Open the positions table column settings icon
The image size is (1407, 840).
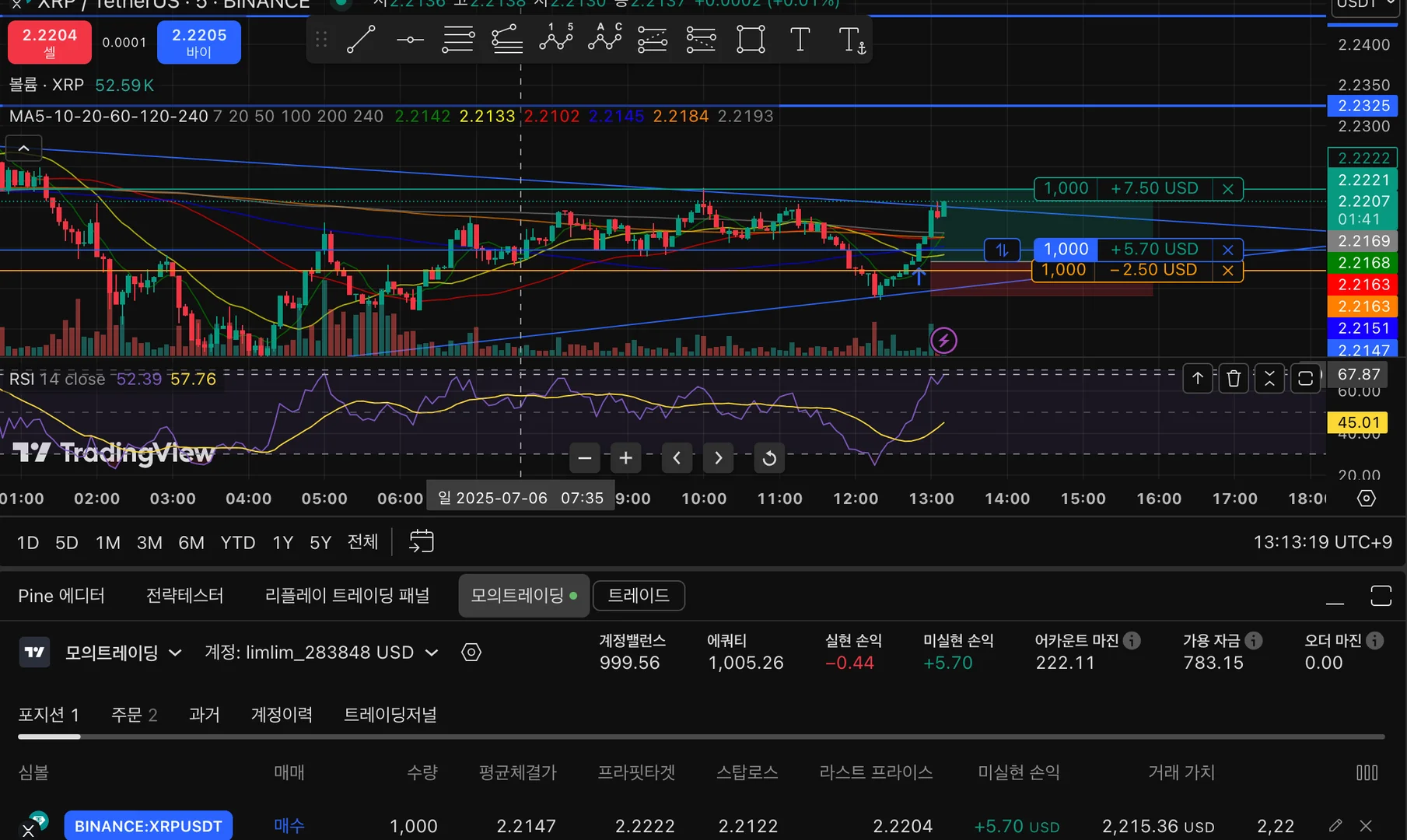[1367, 773]
